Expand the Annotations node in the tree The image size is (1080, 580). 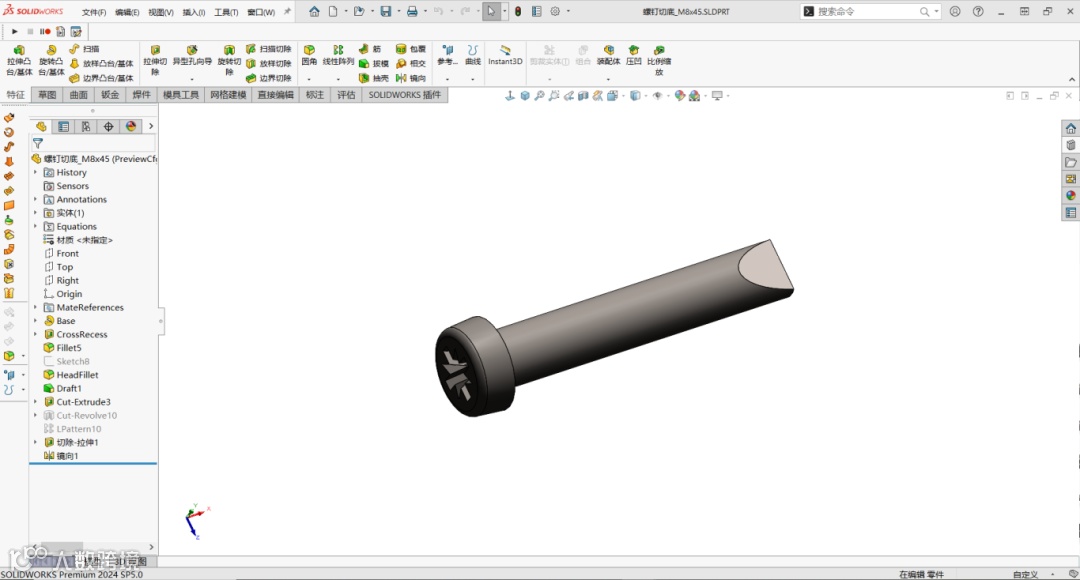[35, 199]
